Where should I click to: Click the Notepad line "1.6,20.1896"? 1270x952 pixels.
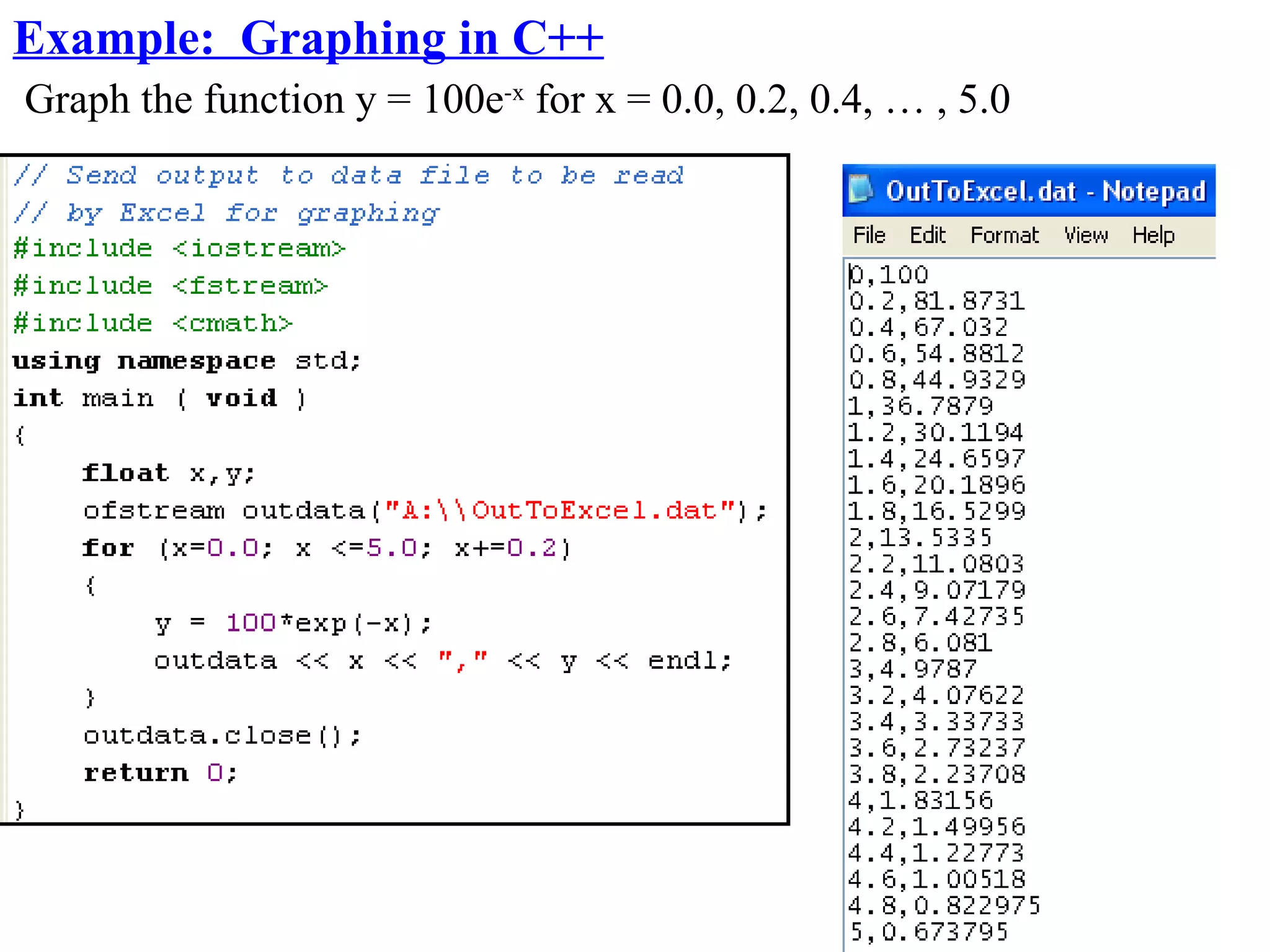coord(937,486)
